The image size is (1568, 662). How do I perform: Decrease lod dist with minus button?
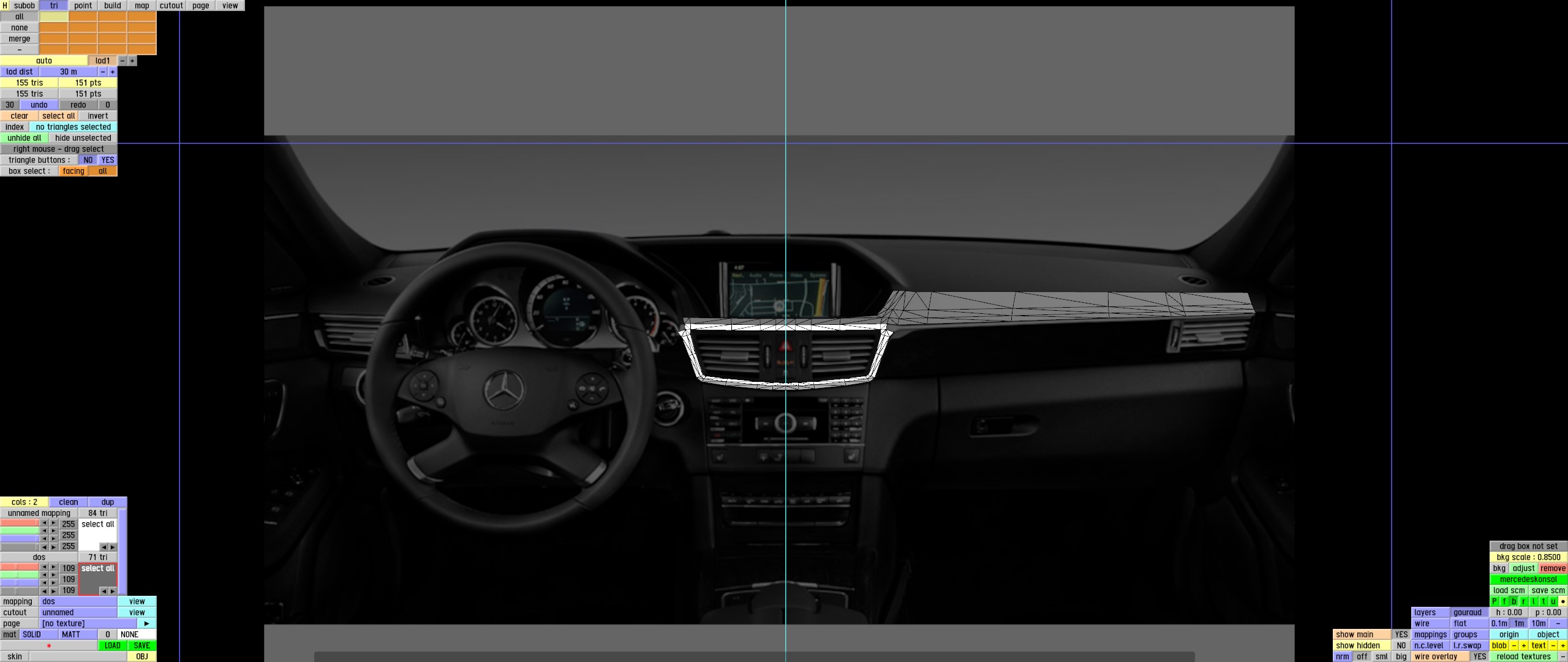tap(103, 72)
